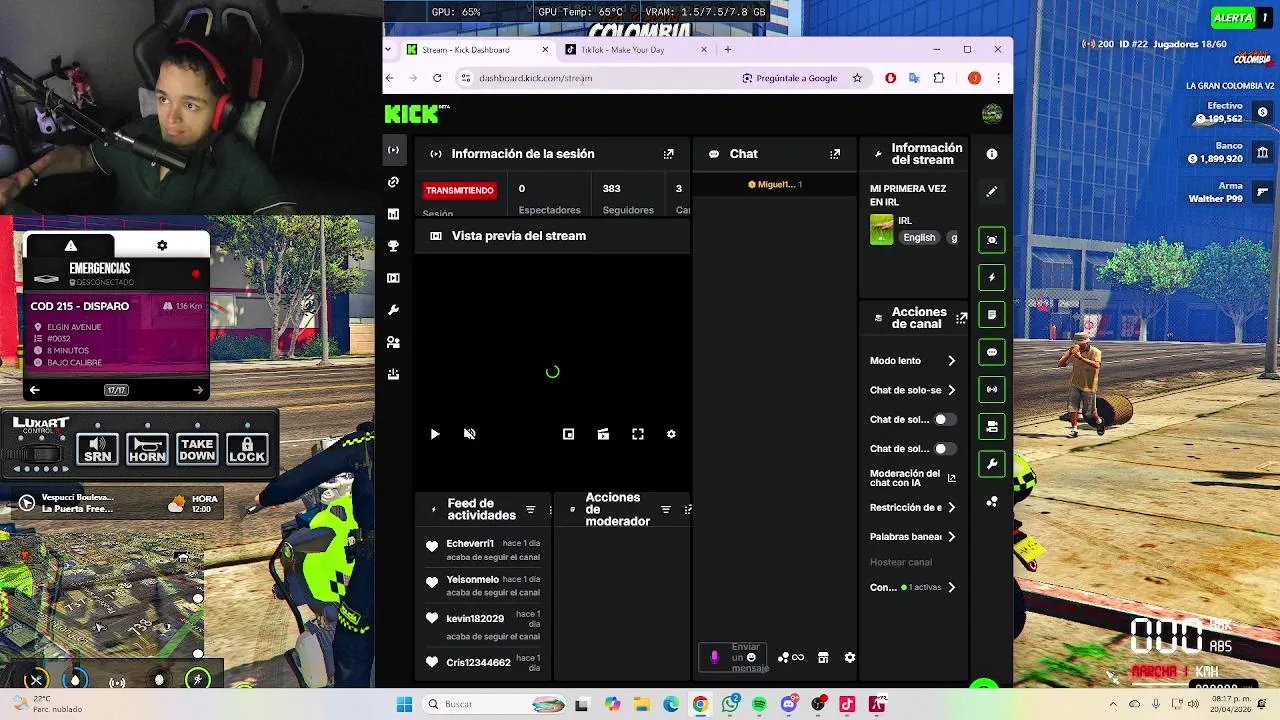Screen dimensions: 1280x720
Task: Pop out the Acciones de canal panel
Action: [962, 318]
